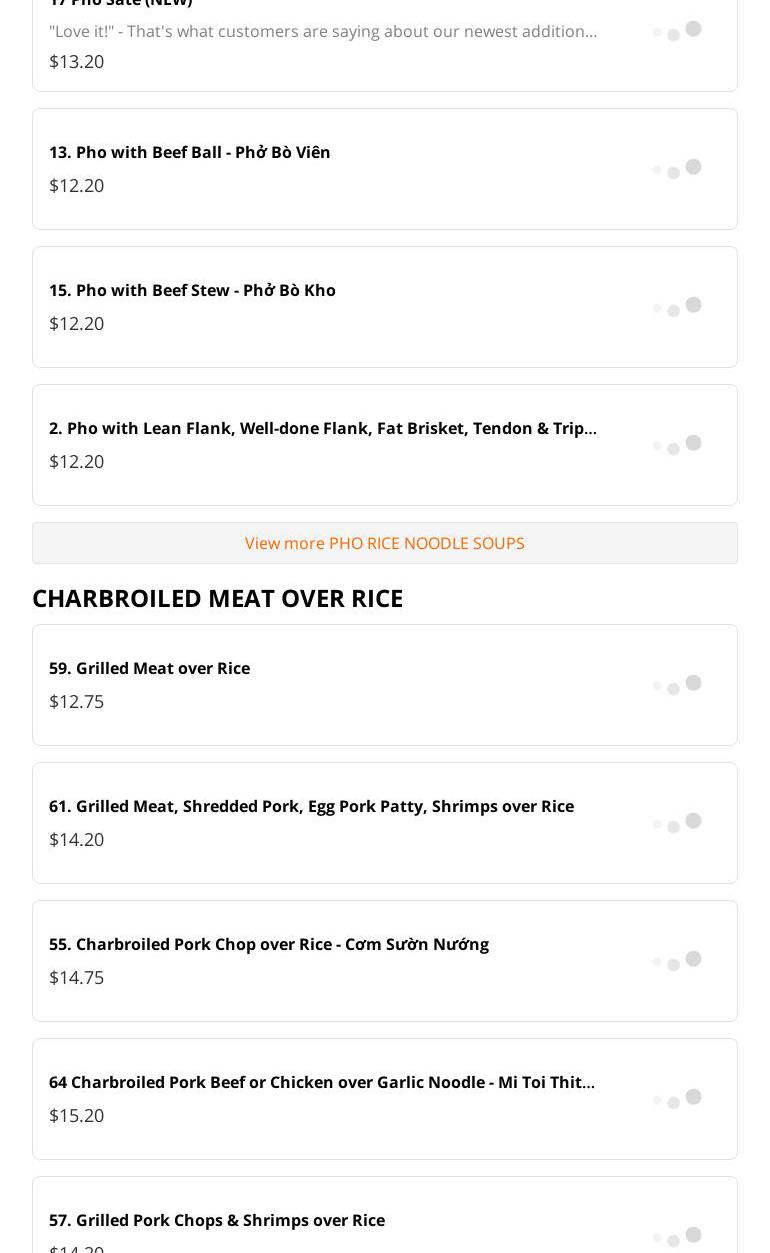Click the "Love it!" Pho Sate description
The image size is (770, 1253).
click(x=322, y=31)
